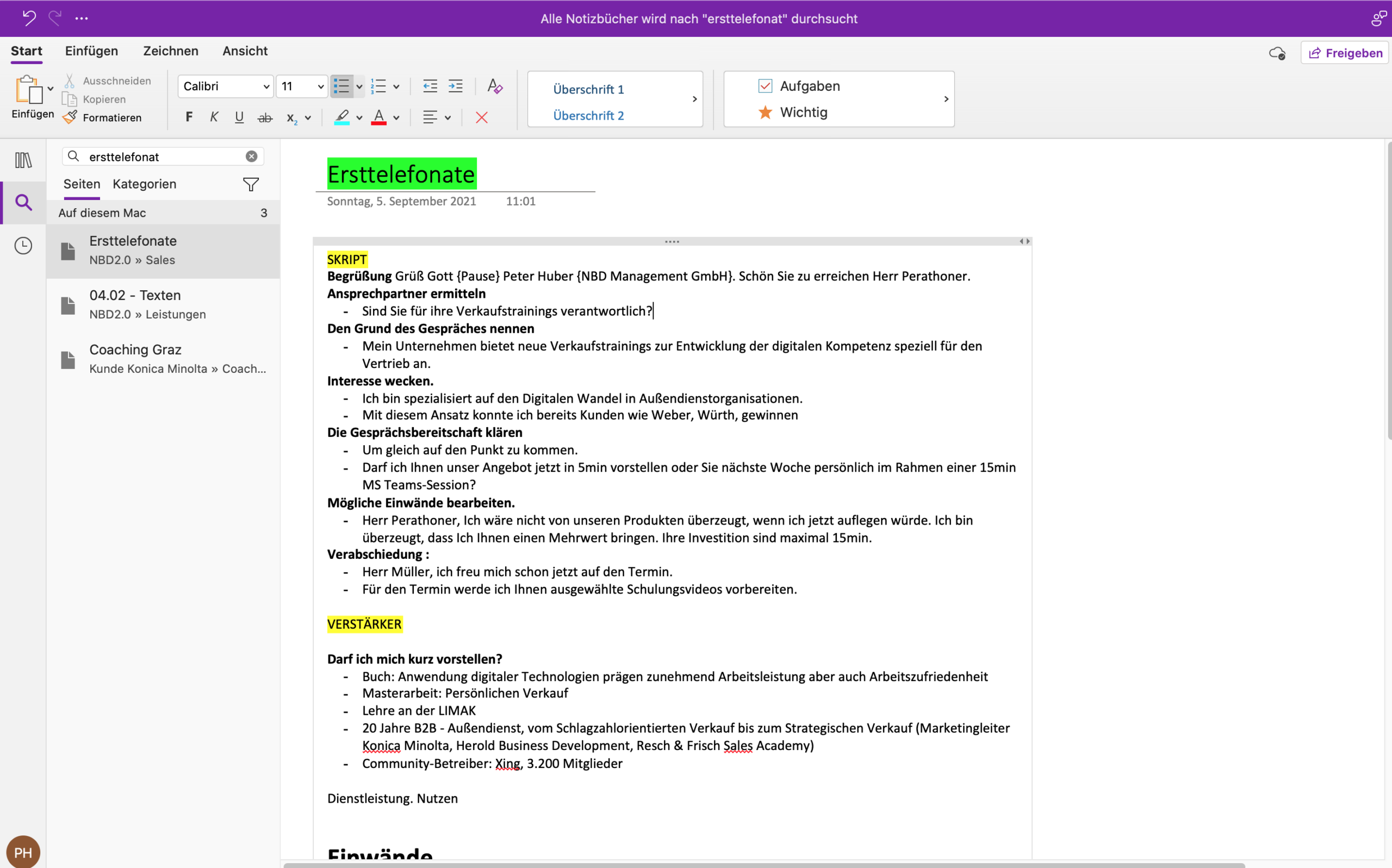
Task: Switch to the Kategorien tab
Action: [144, 184]
